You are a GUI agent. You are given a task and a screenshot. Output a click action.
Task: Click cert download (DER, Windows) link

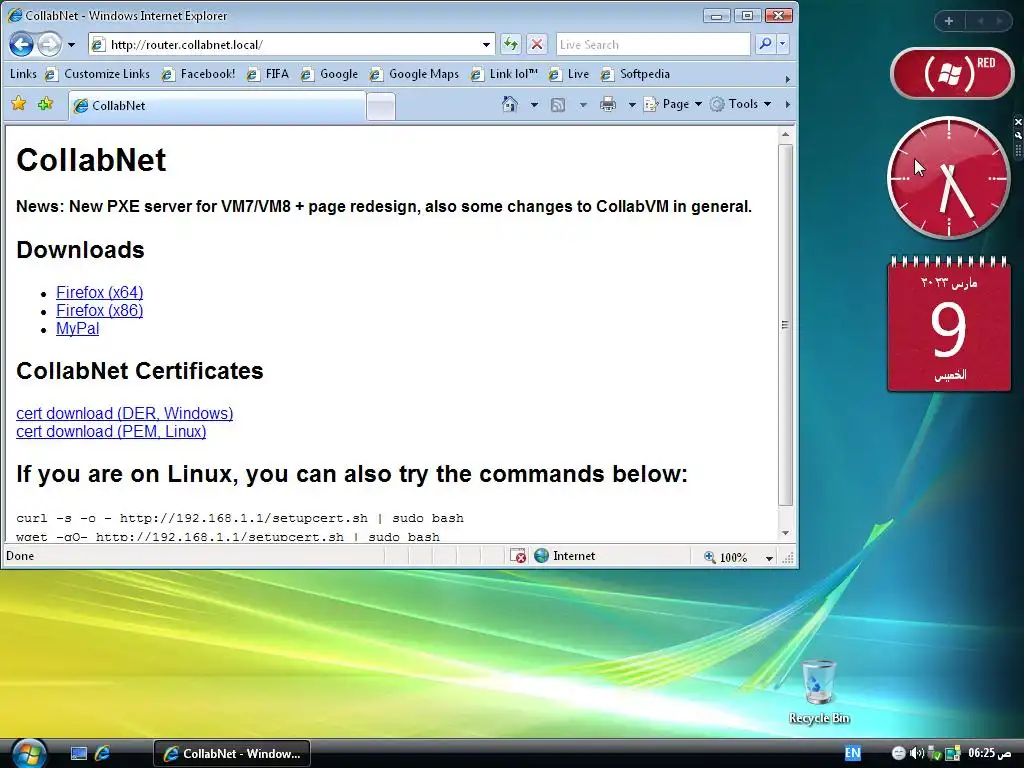(124, 413)
